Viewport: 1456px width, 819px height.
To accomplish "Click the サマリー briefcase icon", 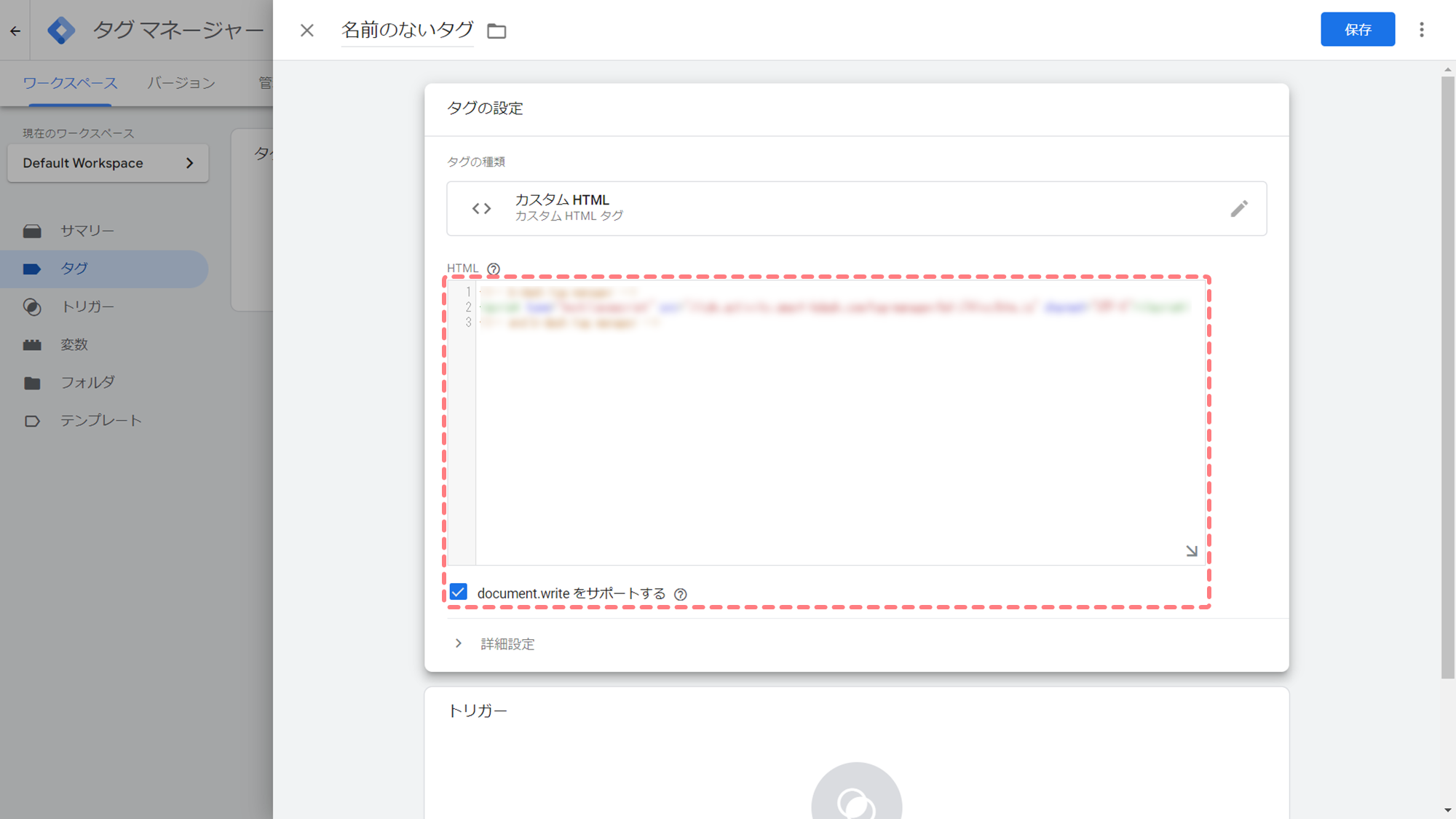I will pyautogui.click(x=32, y=231).
